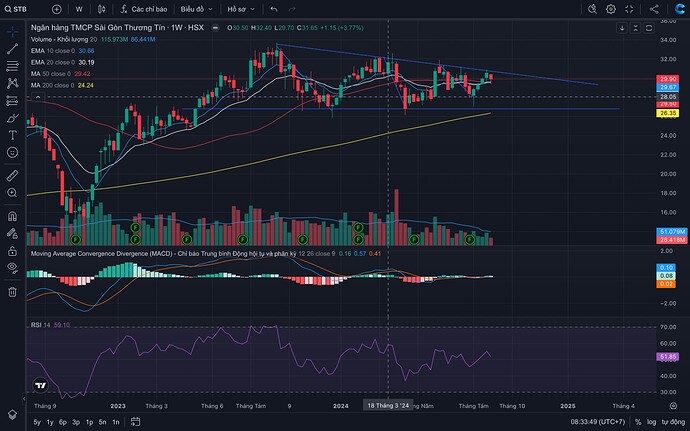Screen dimensions: 690x431
Task: Select the brush drawing tool
Action: [12, 118]
